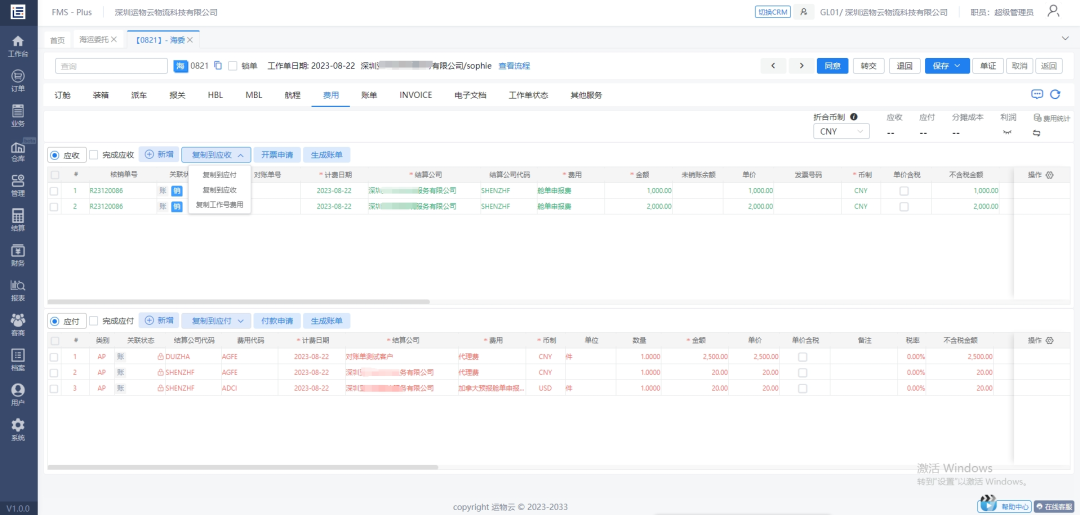The width and height of the screenshot is (1080, 515).
Task: Click the FMS logo icon at top-left
Action: coord(19,12)
